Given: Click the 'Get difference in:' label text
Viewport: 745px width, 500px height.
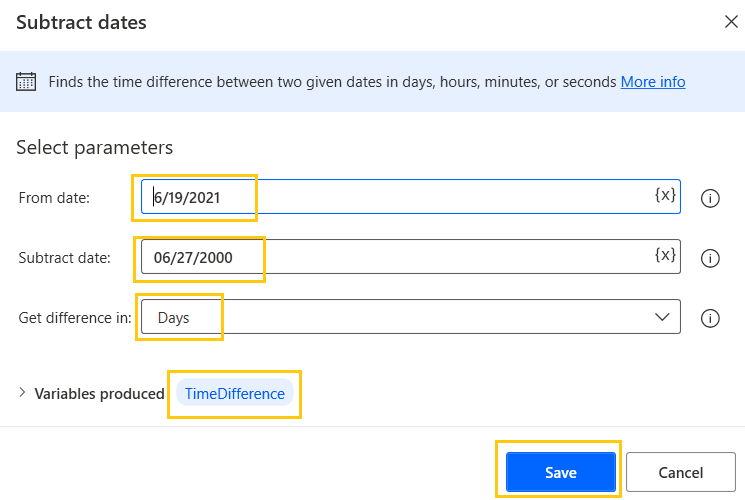Looking at the screenshot, I should [x=75, y=318].
